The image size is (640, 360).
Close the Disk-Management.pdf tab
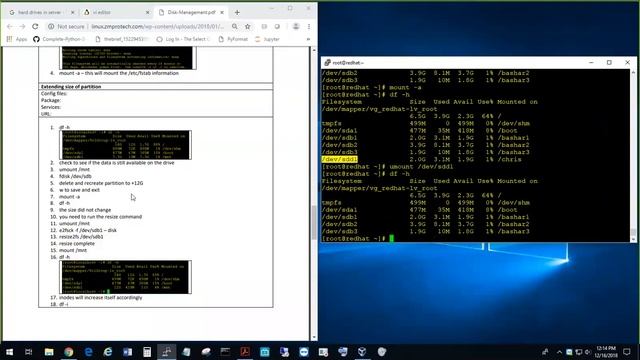222,13
